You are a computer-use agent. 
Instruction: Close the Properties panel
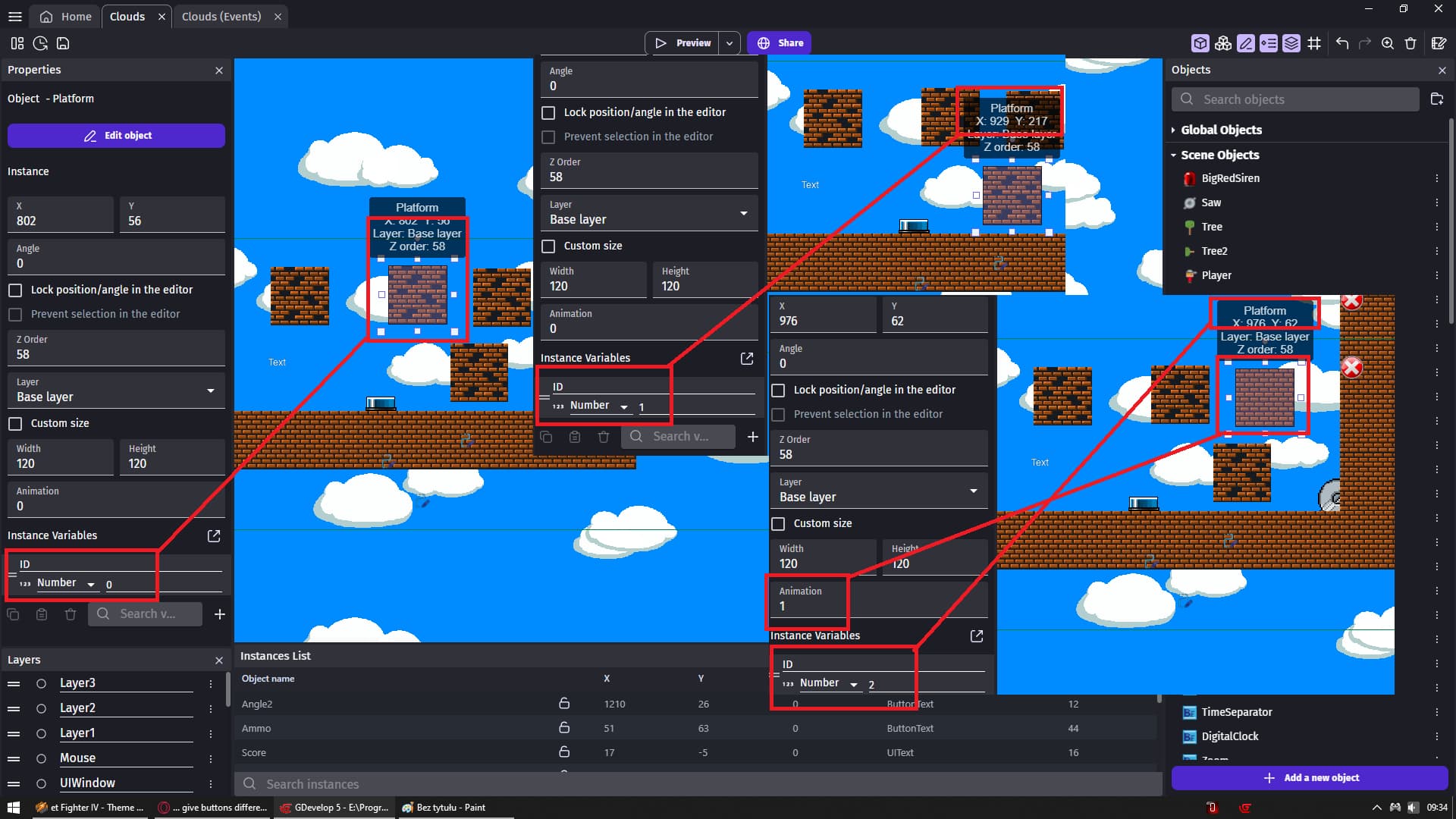(x=219, y=70)
